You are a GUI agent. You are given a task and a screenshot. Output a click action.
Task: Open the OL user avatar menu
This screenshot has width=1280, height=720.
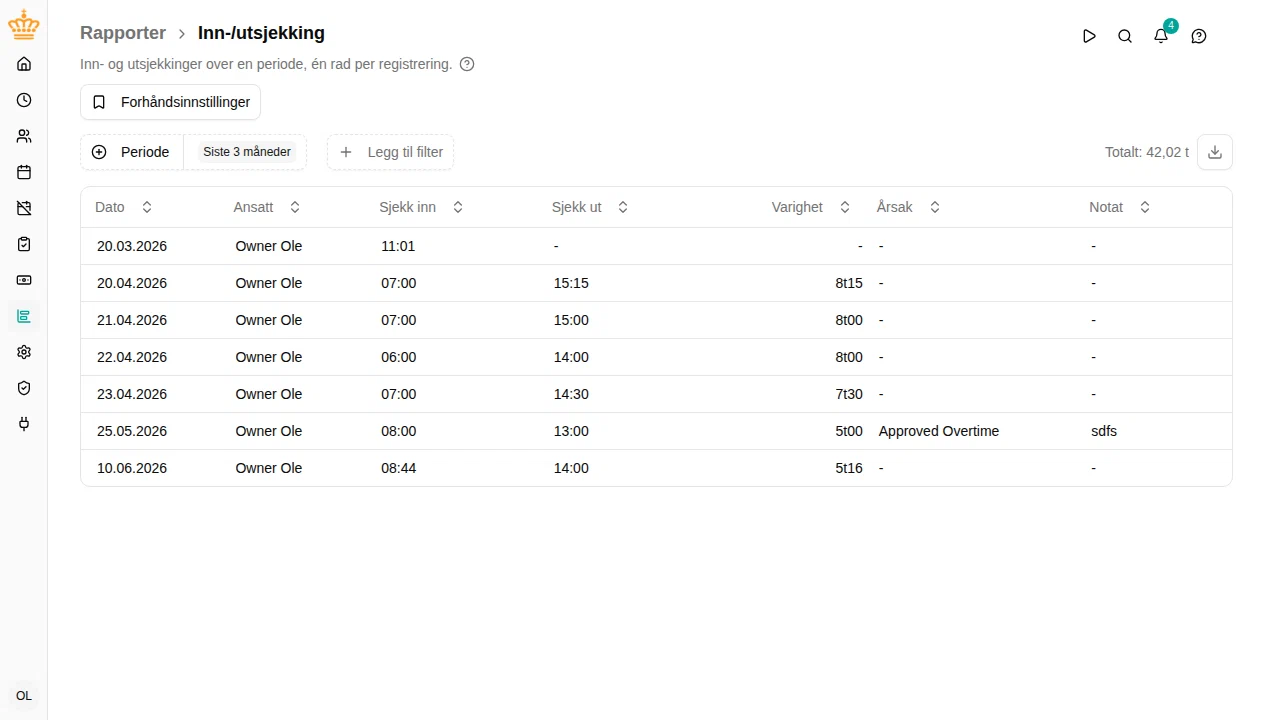coord(24,696)
